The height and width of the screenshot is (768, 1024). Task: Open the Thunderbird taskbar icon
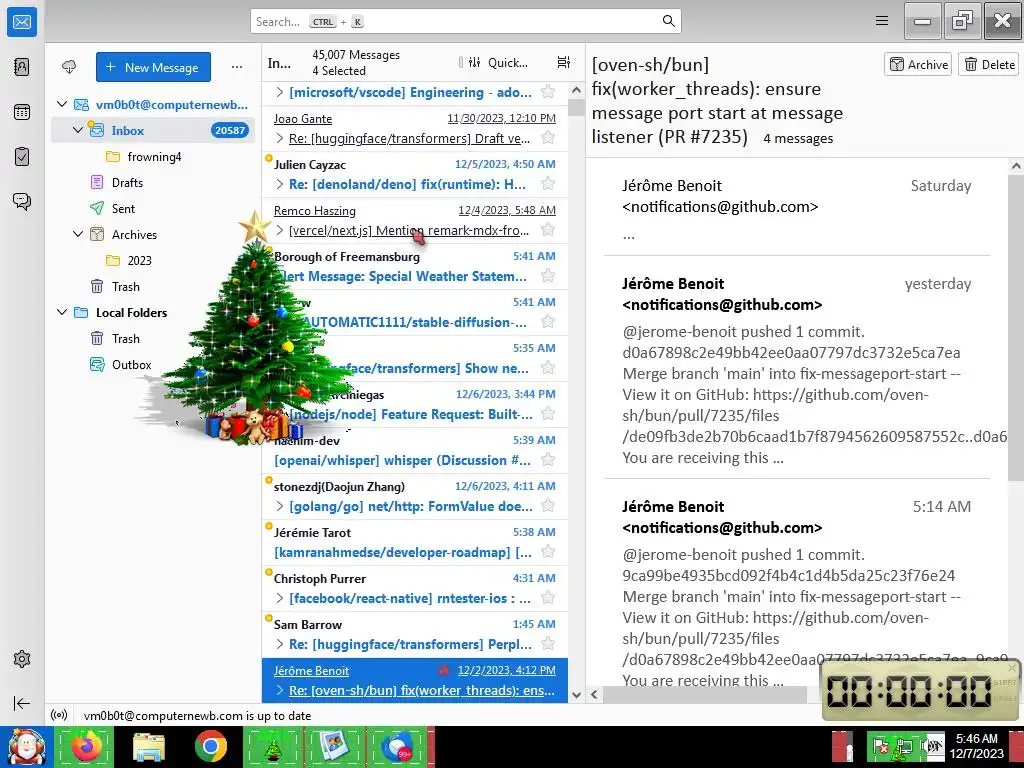click(x=397, y=746)
